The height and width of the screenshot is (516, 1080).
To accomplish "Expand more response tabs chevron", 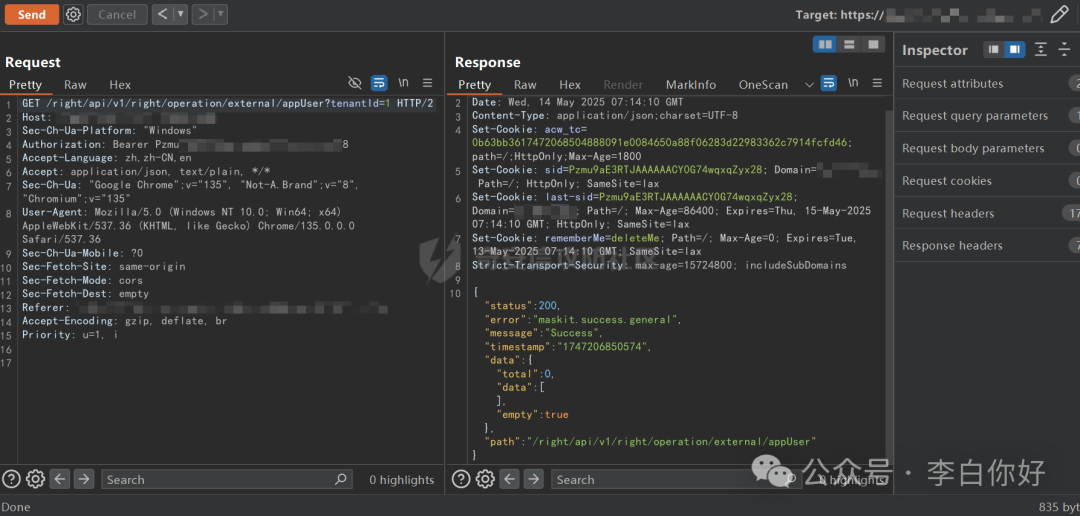I will click(x=809, y=85).
